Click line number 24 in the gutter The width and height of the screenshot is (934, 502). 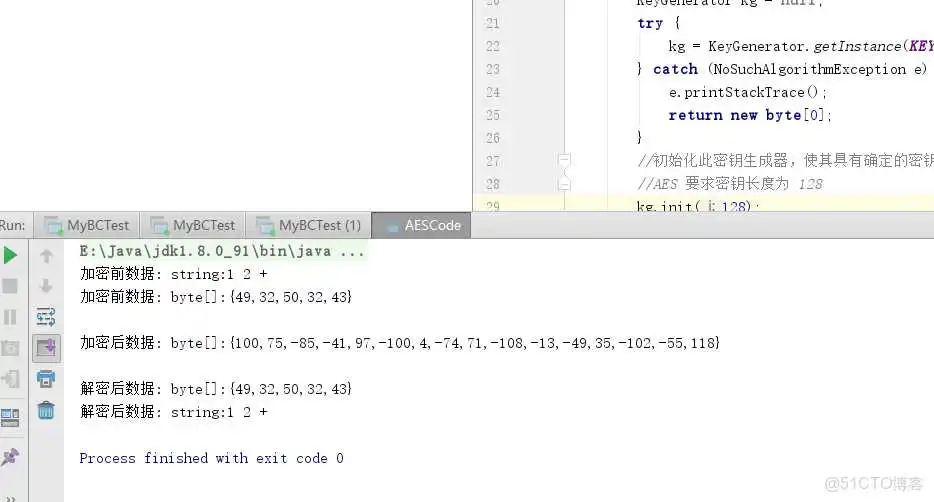[493, 92]
